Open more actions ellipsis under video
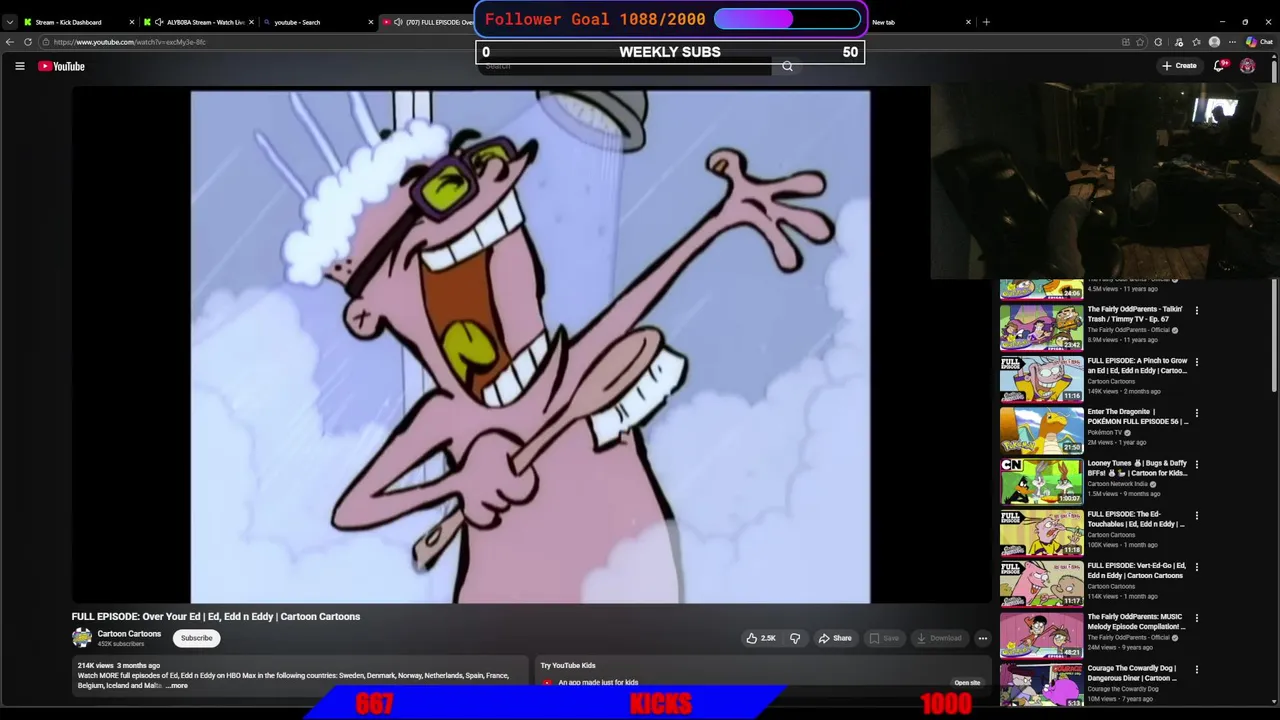 point(982,638)
